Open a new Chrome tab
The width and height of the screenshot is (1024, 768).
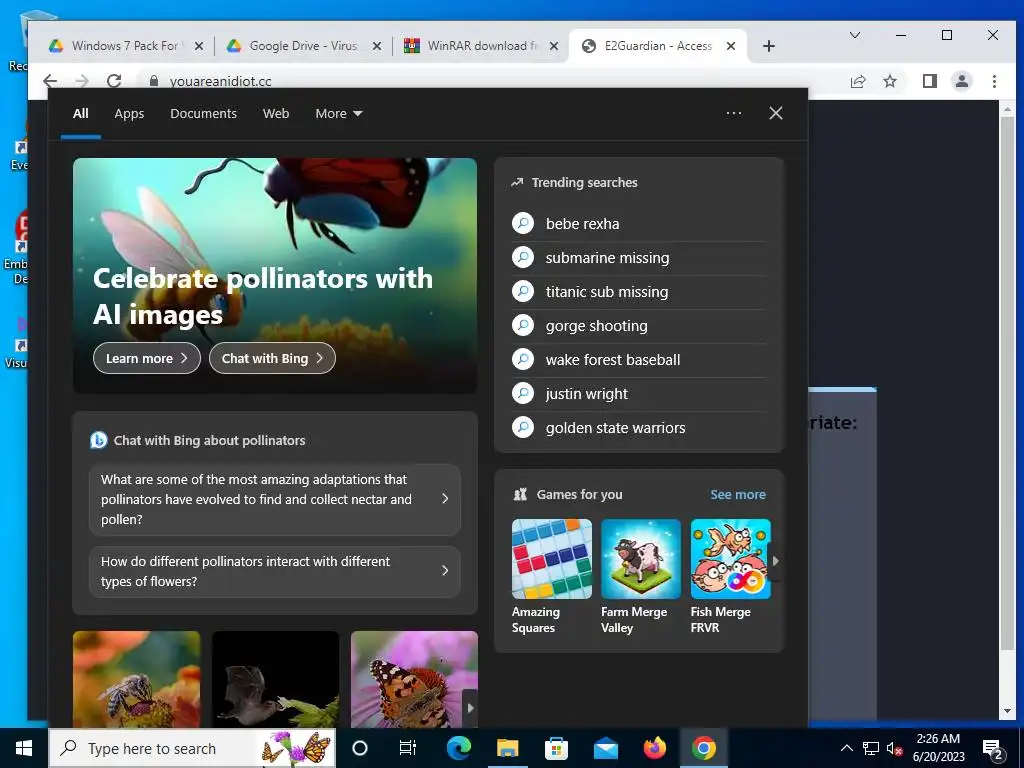(x=769, y=46)
